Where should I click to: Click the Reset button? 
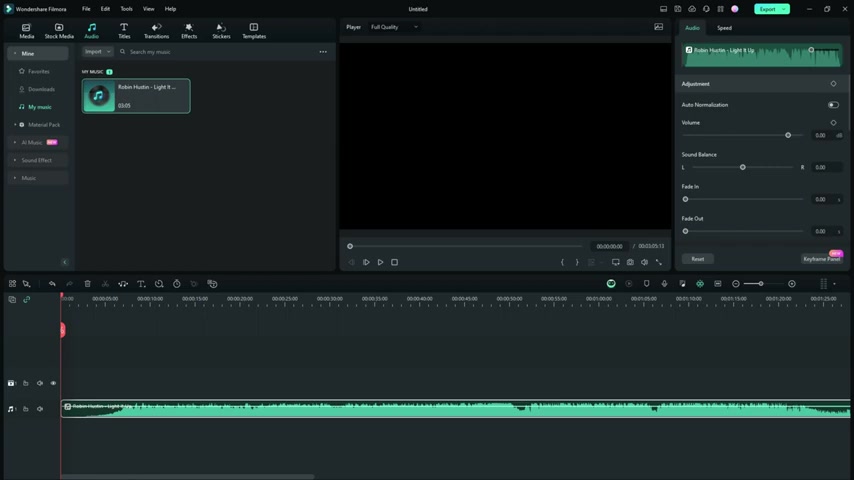point(698,259)
